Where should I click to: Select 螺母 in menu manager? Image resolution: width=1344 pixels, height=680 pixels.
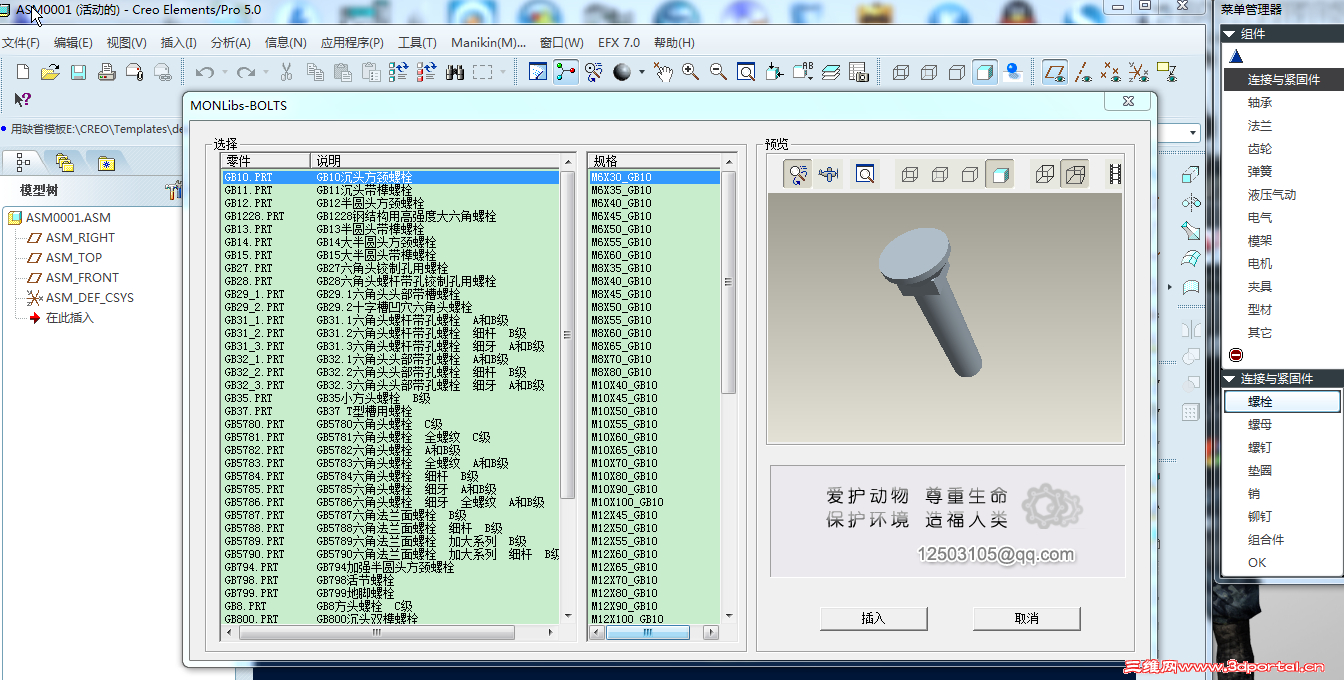point(1260,424)
